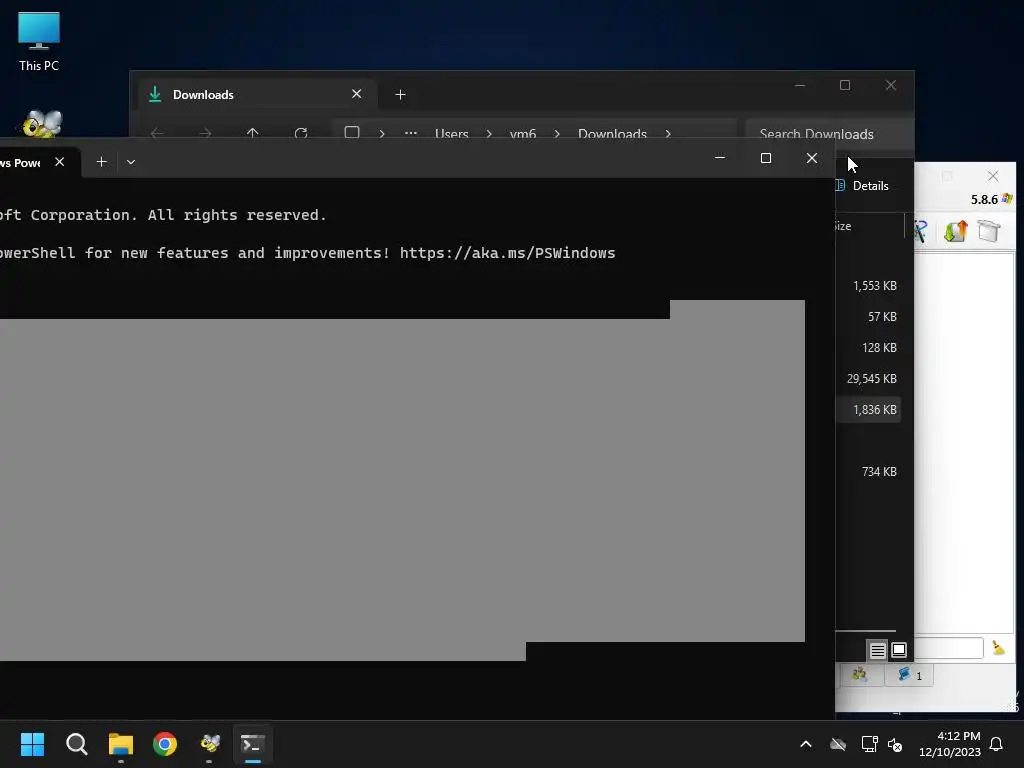Switch Explorer to large thumbnails view
1024x768 pixels.
[x=899, y=650]
